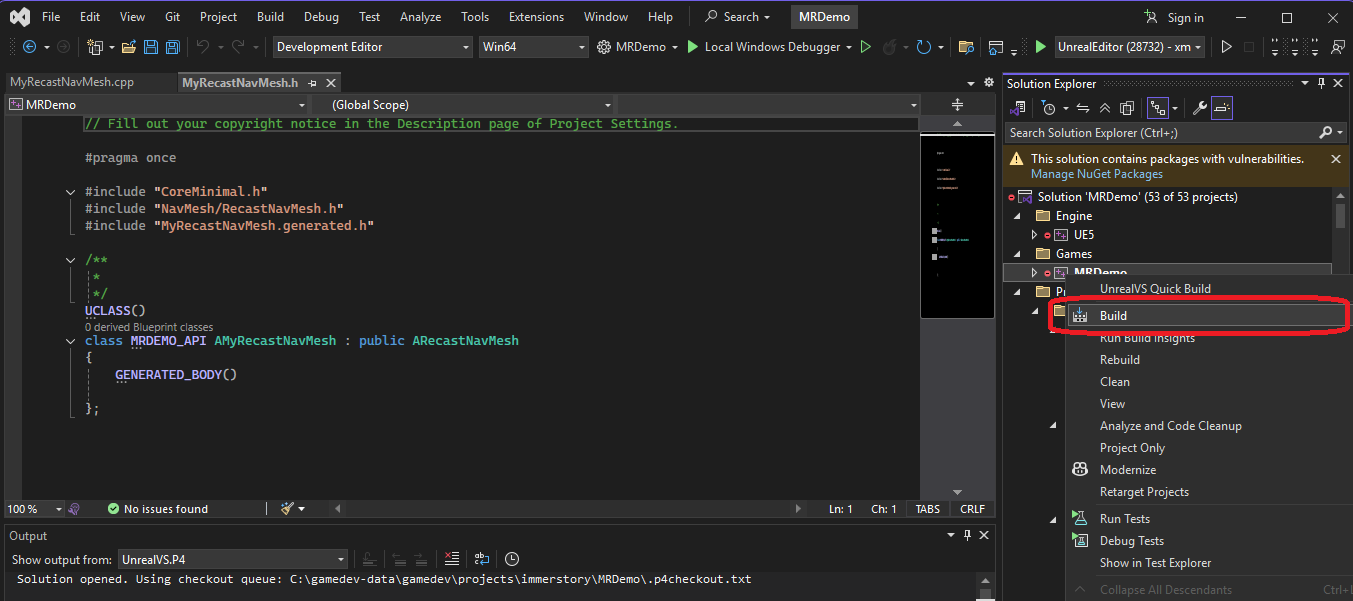Sync Solution Explorer with active document

1083,107
